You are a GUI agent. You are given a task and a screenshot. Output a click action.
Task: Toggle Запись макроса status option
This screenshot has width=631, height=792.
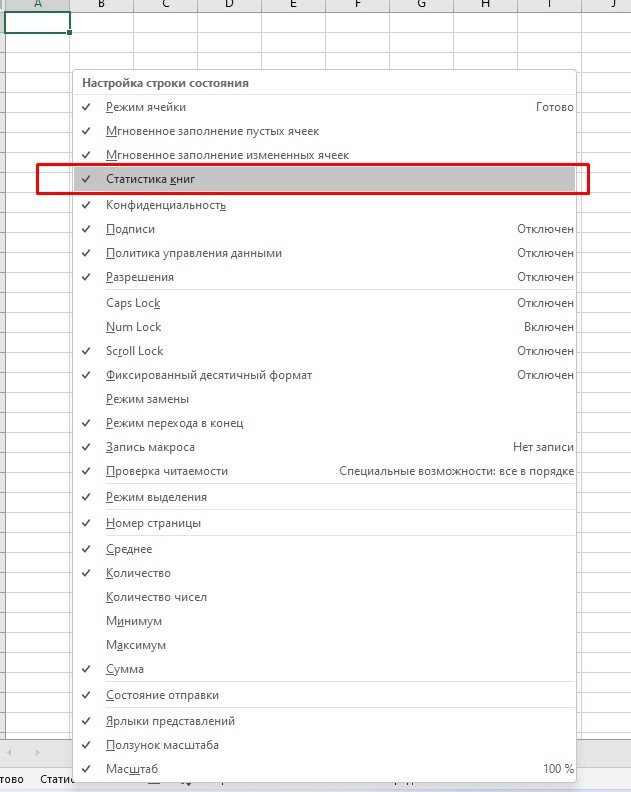point(324,447)
